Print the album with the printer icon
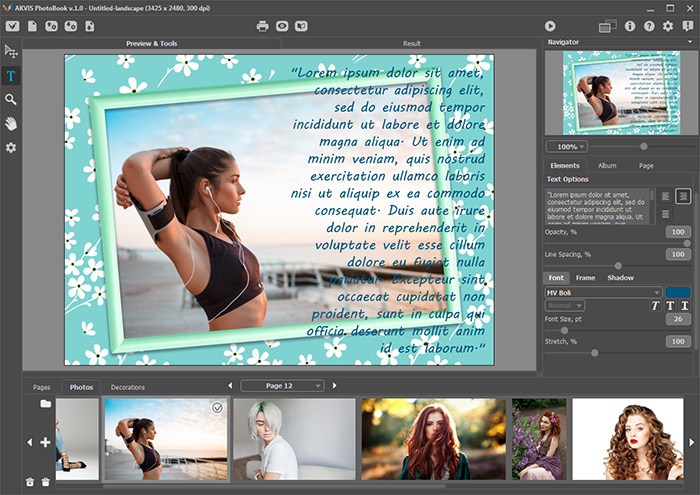 (262, 26)
